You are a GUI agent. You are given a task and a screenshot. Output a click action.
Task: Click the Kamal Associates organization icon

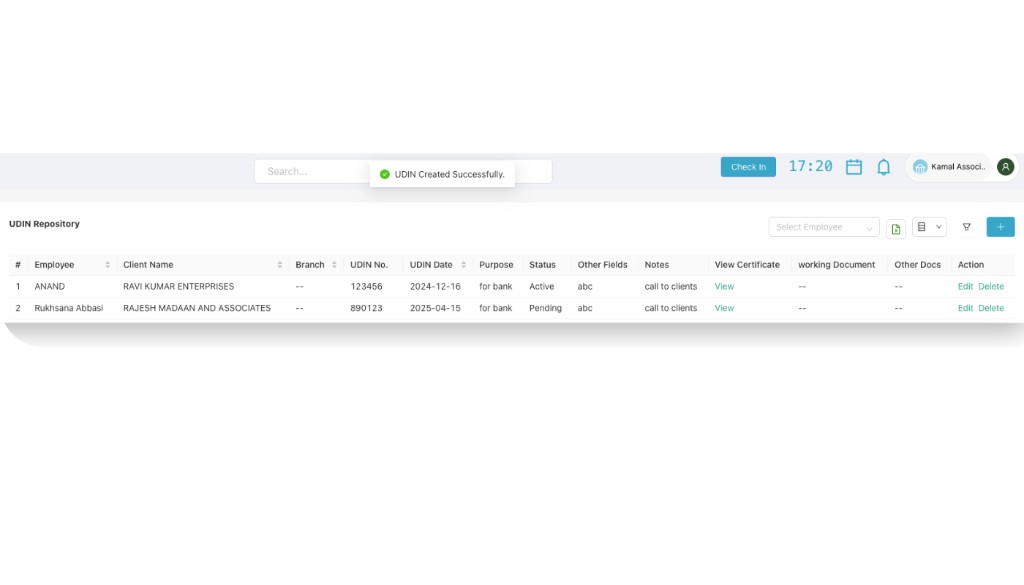[x=920, y=167]
